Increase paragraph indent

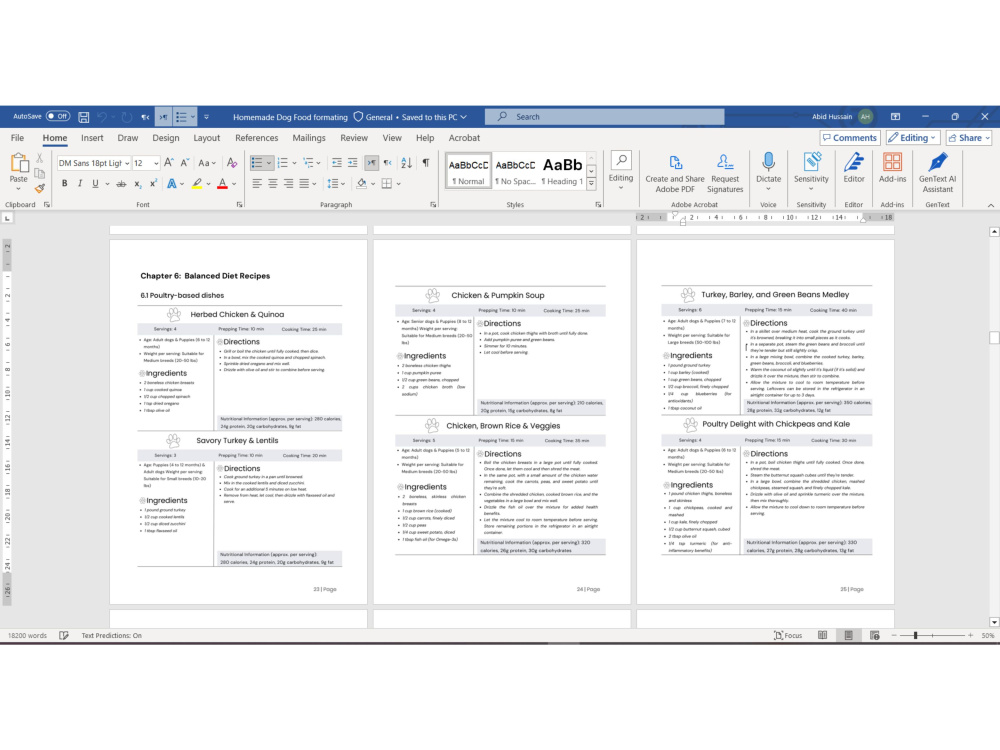click(353, 163)
